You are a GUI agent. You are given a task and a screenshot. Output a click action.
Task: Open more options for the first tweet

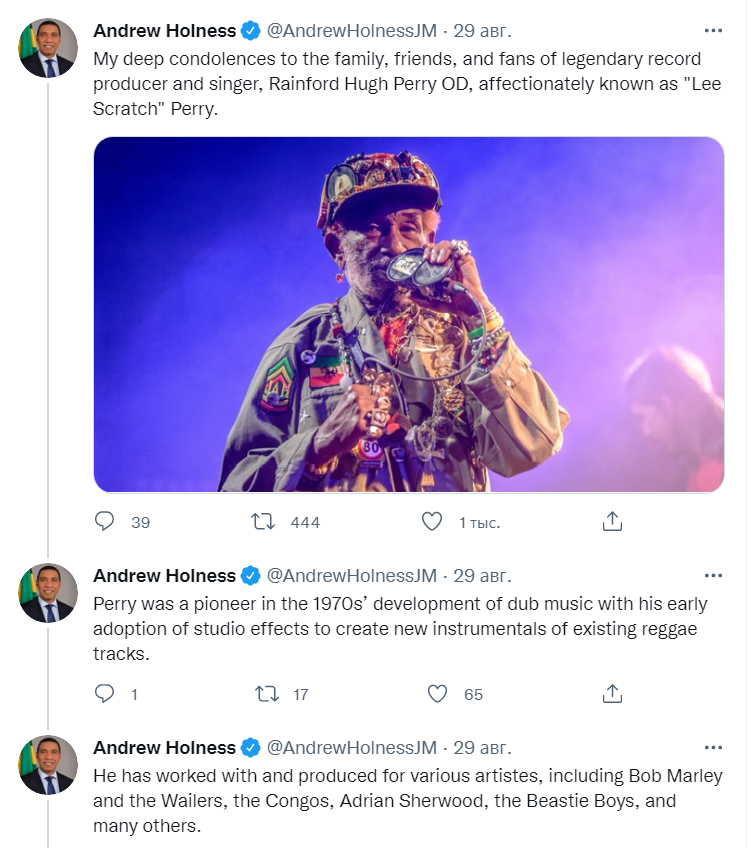coord(713,30)
